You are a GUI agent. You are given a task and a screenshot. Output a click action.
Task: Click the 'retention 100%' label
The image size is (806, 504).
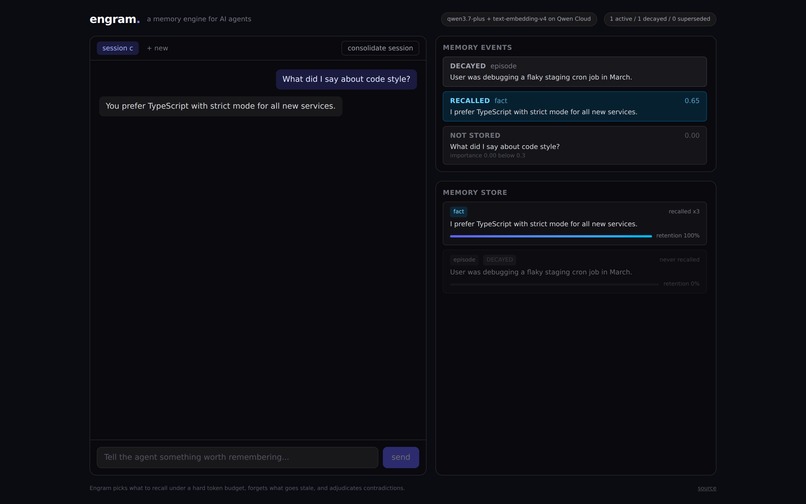[x=677, y=236]
